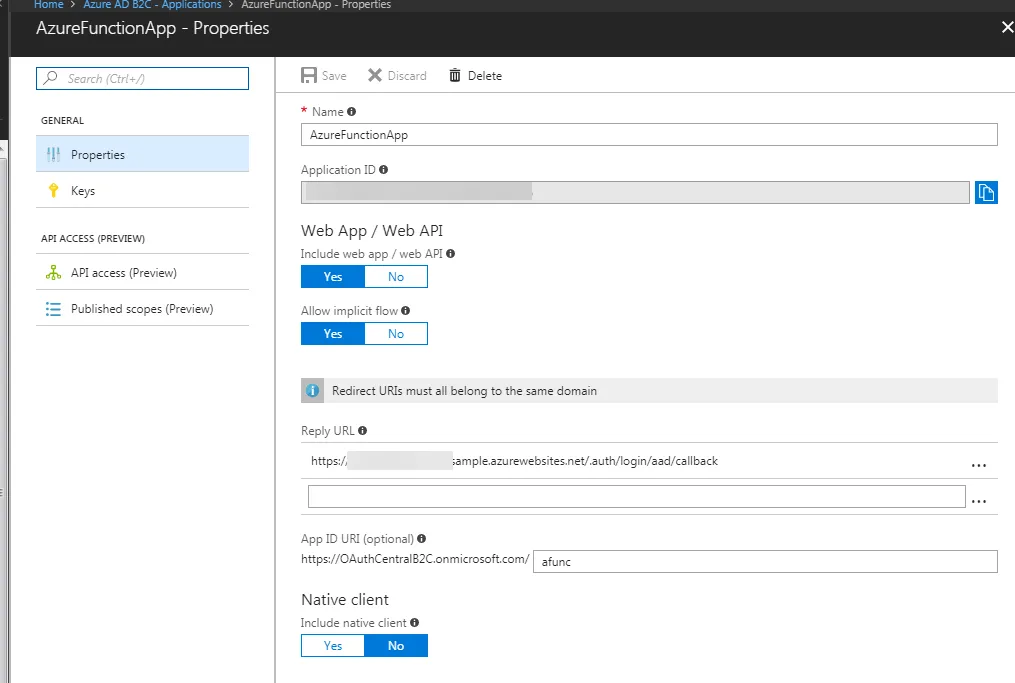Click info icon beside App ID URI
1015x683 pixels.
tap(422, 539)
